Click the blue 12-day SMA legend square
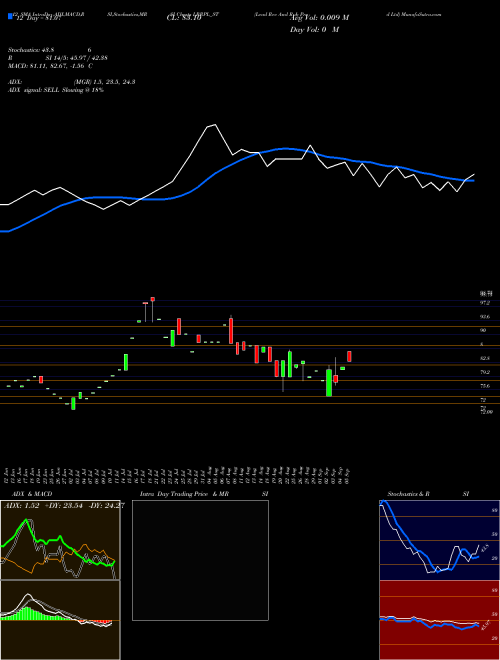The image size is (500, 660). 10,17
